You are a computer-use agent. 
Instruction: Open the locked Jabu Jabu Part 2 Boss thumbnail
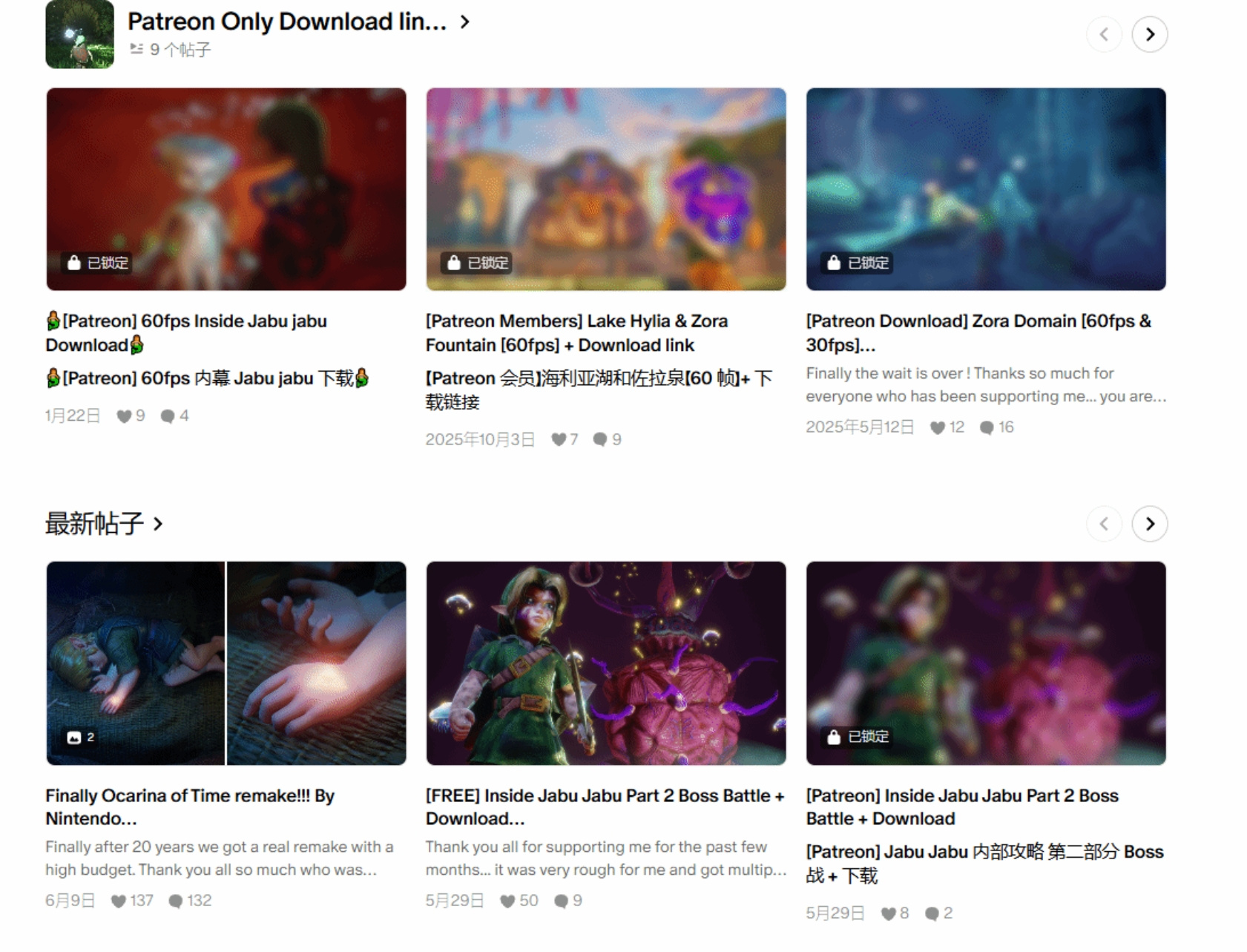[986, 663]
